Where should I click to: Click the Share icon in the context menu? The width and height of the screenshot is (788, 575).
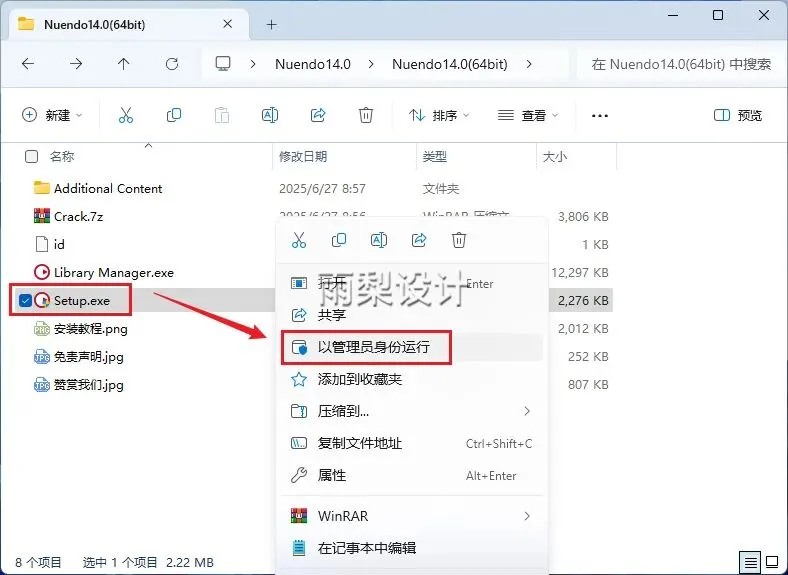coord(419,240)
